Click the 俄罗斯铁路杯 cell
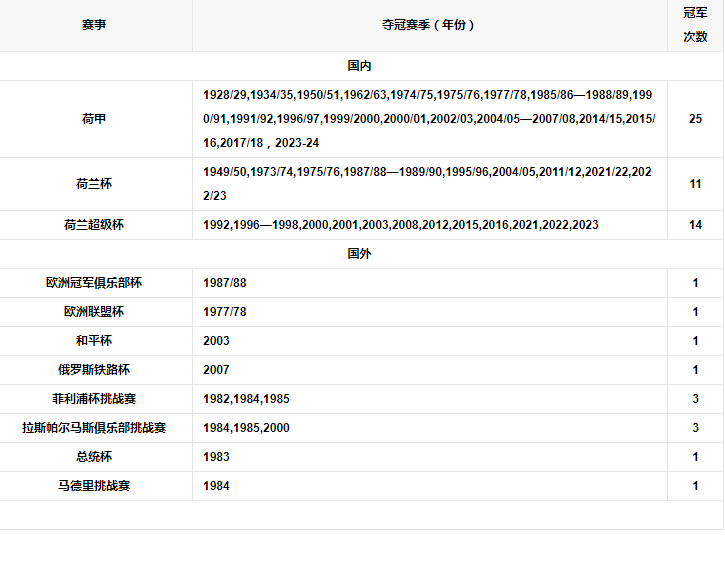This screenshot has width=725, height=571. tap(94, 369)
